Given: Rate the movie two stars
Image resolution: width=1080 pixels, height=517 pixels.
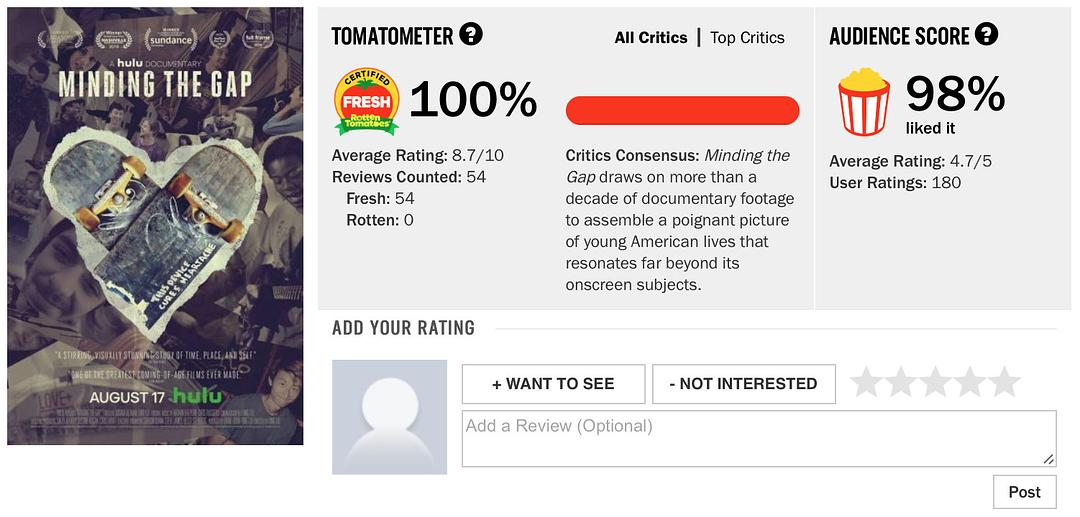Looking at the screenshot, I should tap(900, 382).
